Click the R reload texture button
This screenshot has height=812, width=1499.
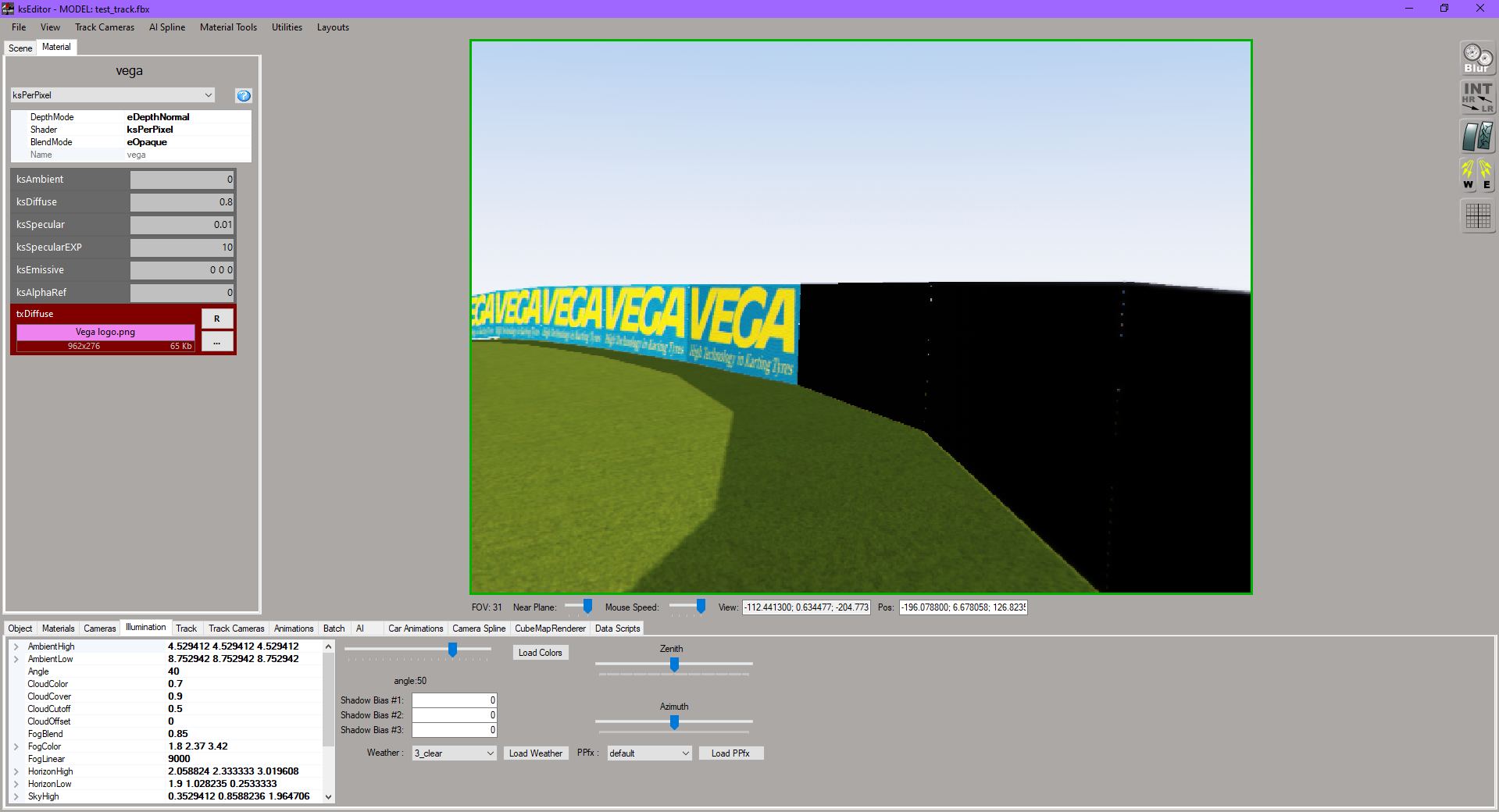pos(217,319)
